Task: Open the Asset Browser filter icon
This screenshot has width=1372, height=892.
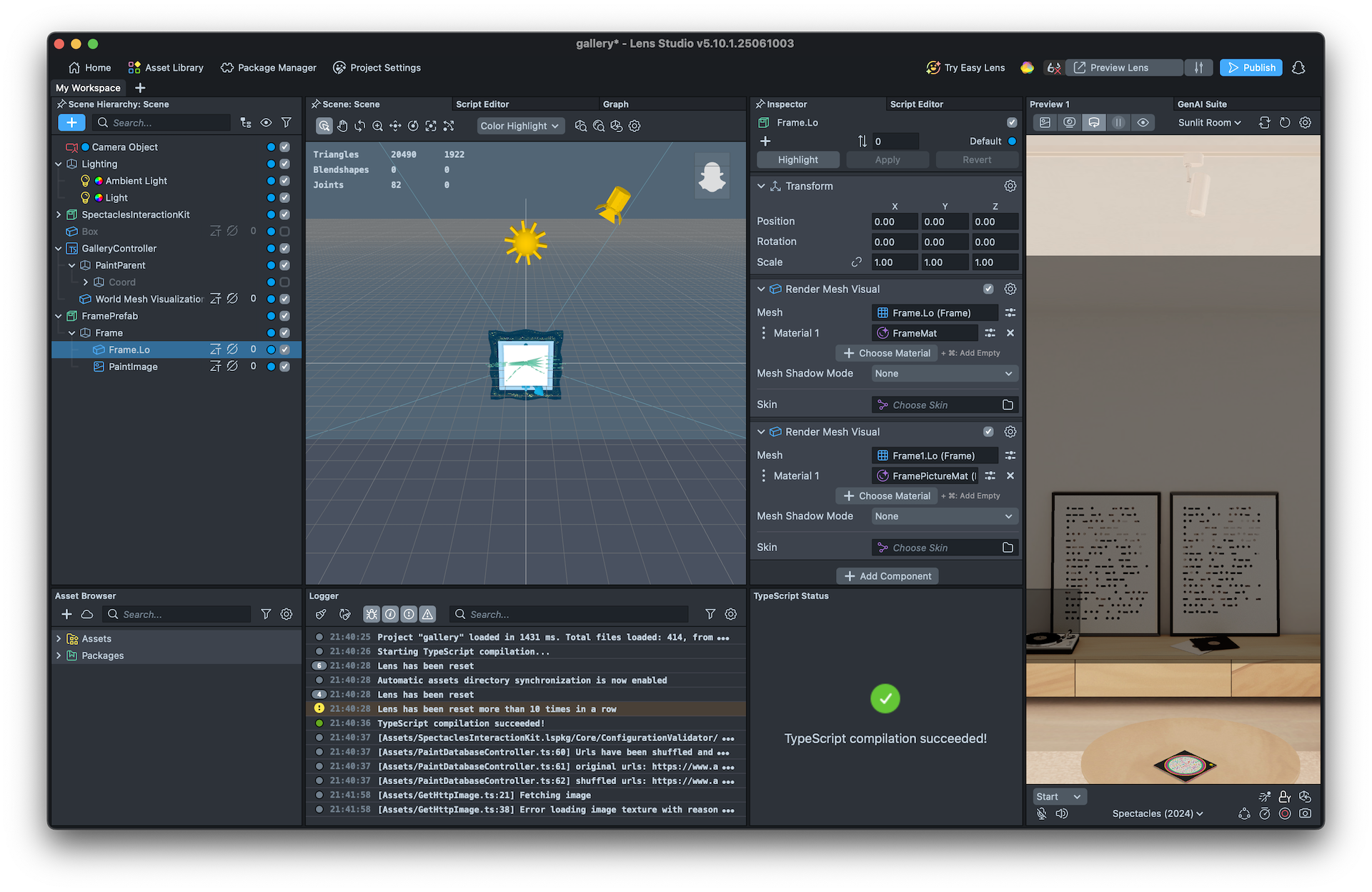Action: pyautogui.click(x=266, y=614)
